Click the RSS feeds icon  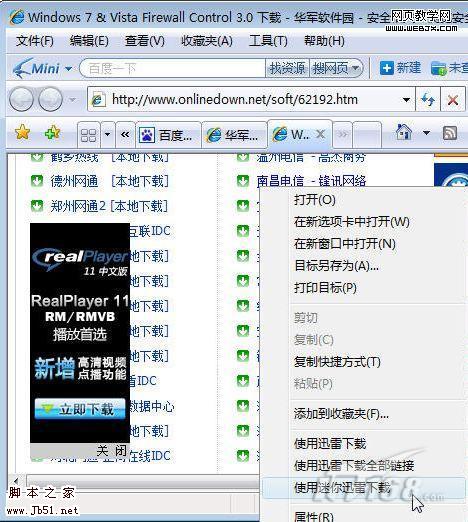[x=450, y=133]
